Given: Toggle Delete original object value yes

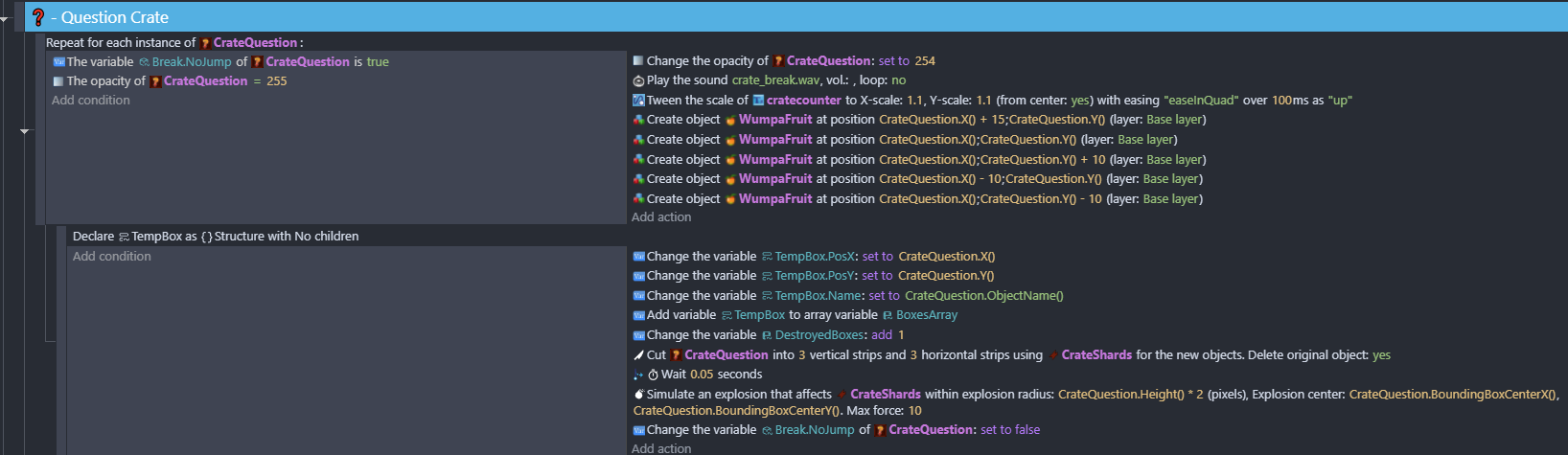Looking at the screenshot, I should tap(1381, 355).
